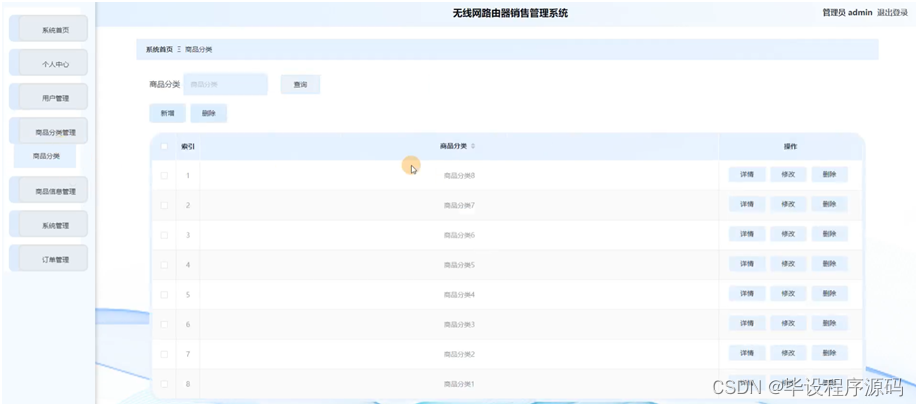Image resolution: width=918 pixels, height=406 pixels.
Task: Check the checkbox for row 商品分类7
Action: [164, 205]
